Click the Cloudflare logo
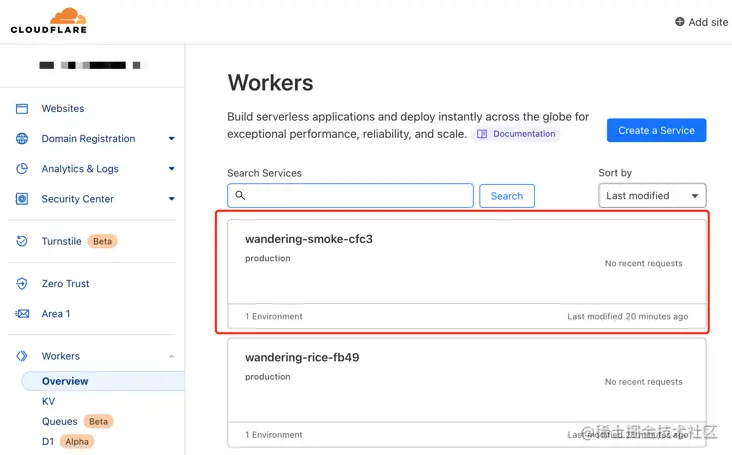The width and height of the screenshot is (732, 455). [49, 20]
